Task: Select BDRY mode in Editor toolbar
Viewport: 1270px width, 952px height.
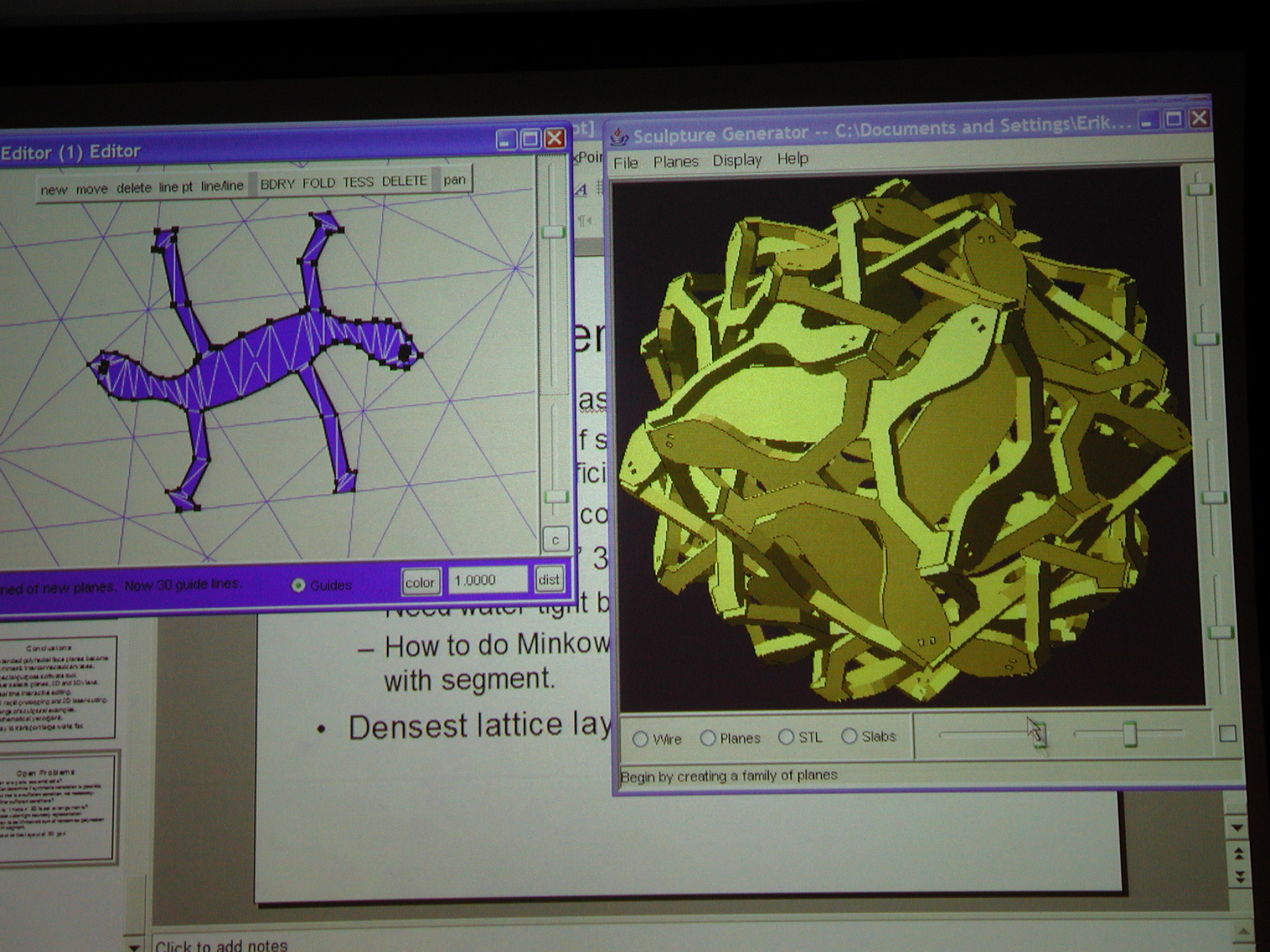Action: pyautogui.click(x=277, y=184)
